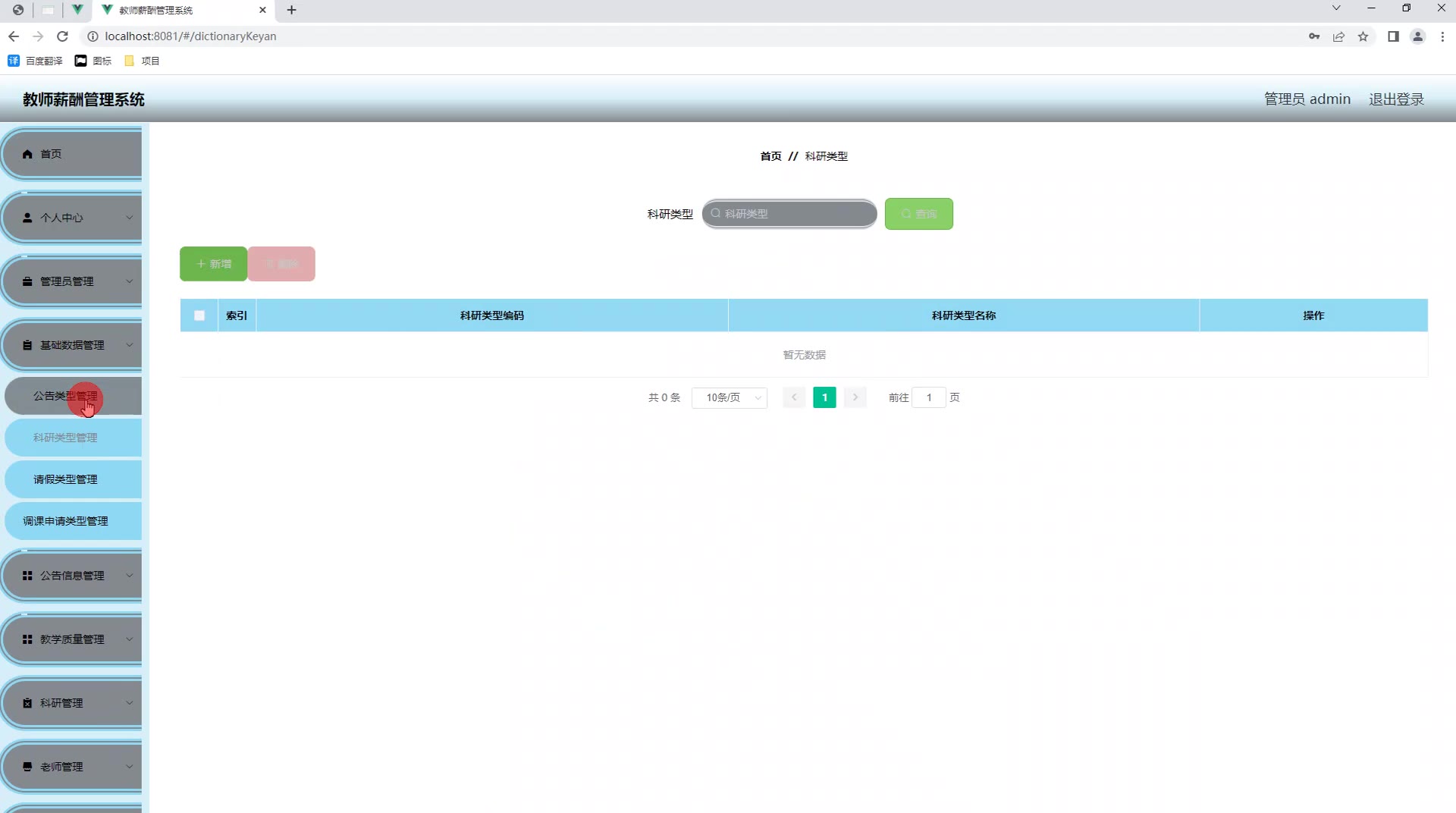View site information for localhost
The image size is (1456, 813).
tap(93, 36)
